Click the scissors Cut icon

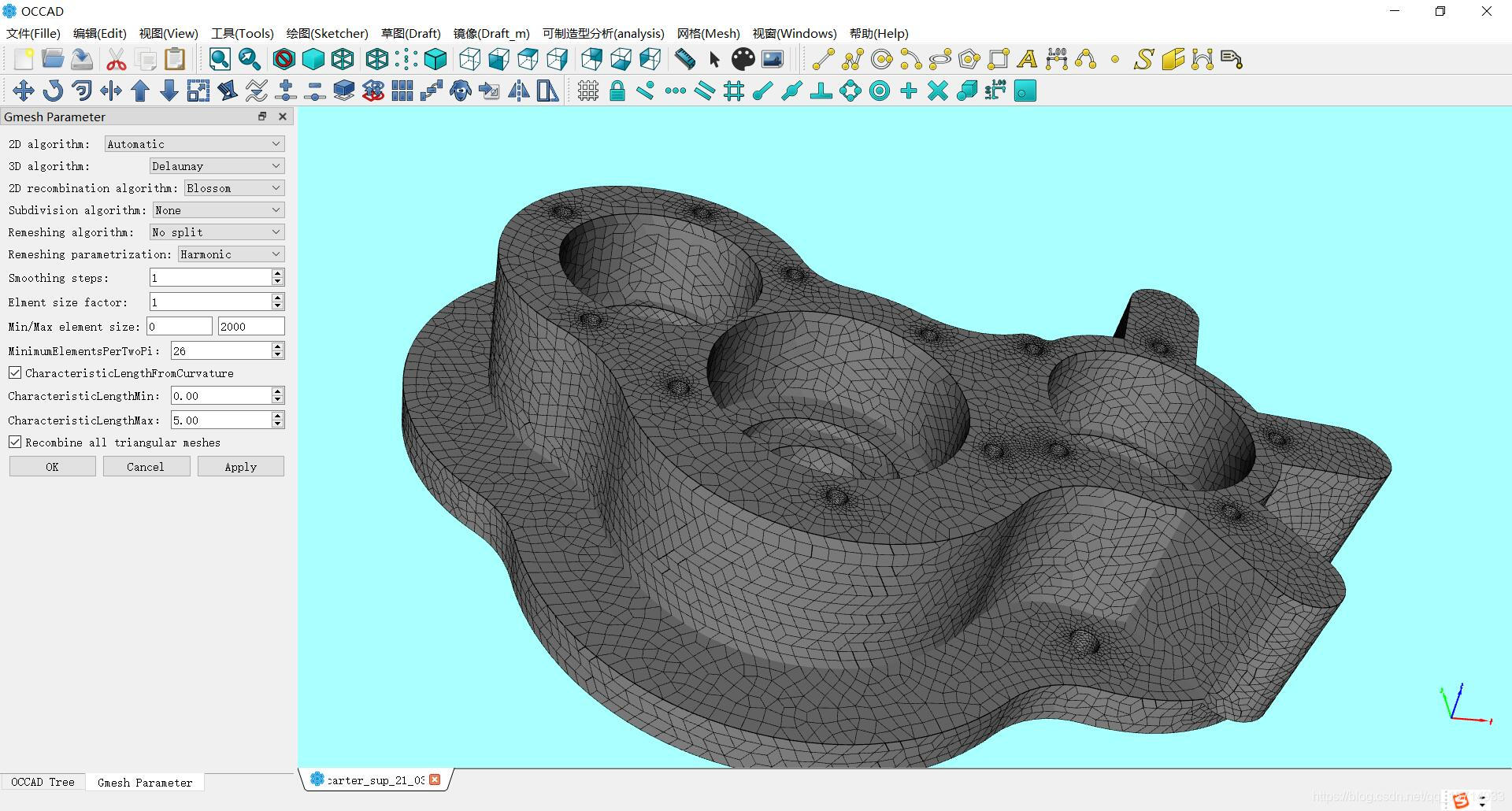pos(117,60)
